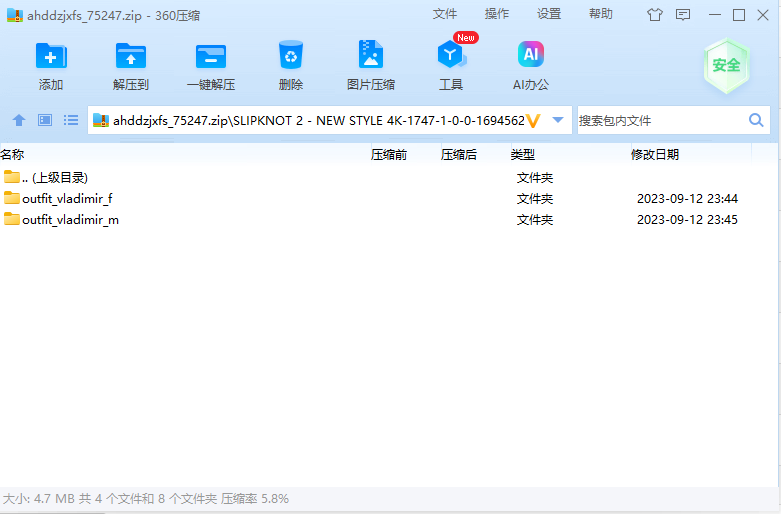Launch the AI办公 feature
Screen dimensions: 781x514
[x=531, y=54]
